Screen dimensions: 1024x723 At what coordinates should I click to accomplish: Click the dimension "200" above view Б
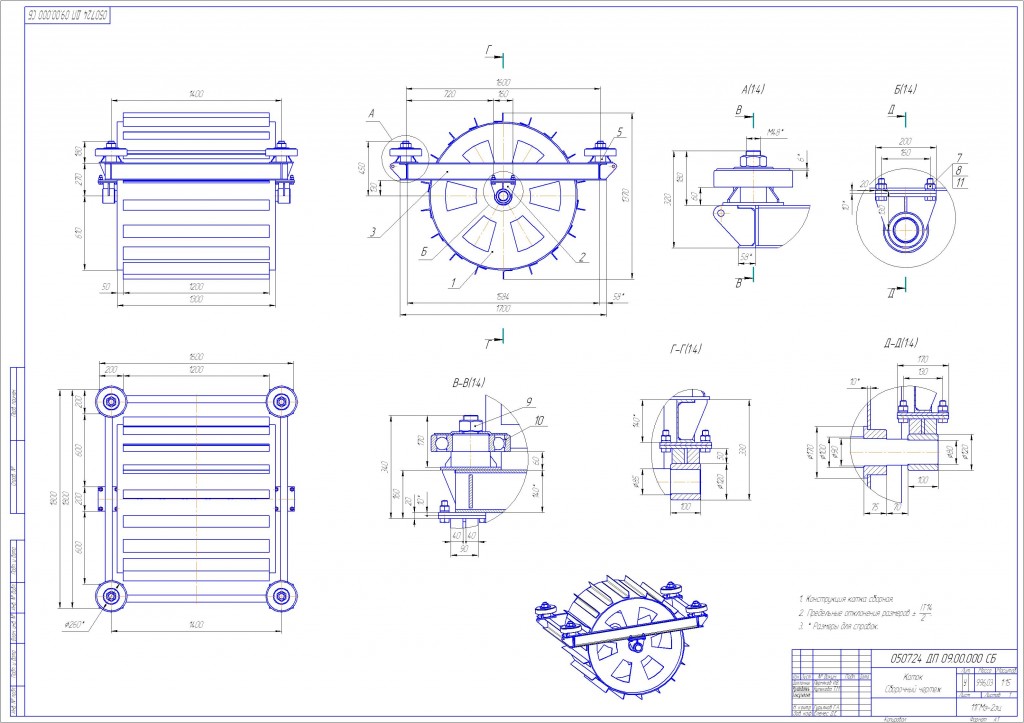[905, 141]
